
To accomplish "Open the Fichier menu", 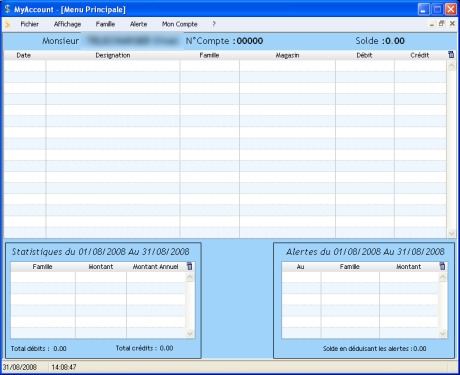I will [29, 24].
